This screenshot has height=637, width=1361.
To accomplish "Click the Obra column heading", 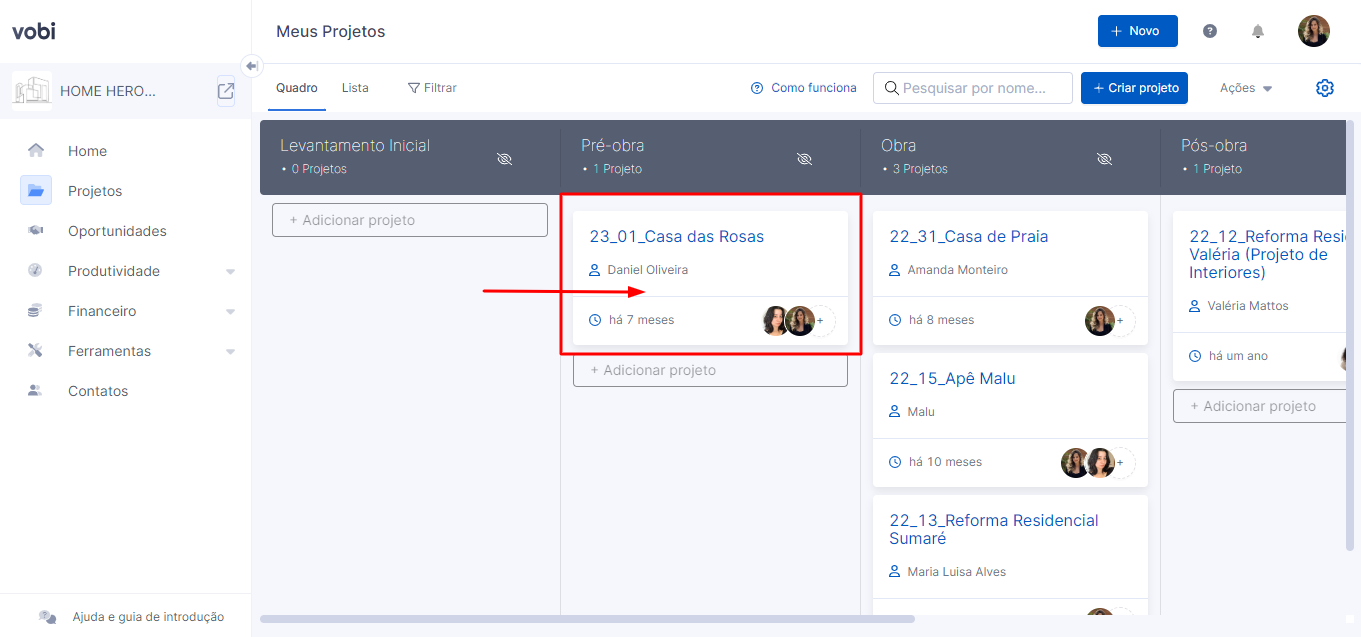I will coord(898,146).
